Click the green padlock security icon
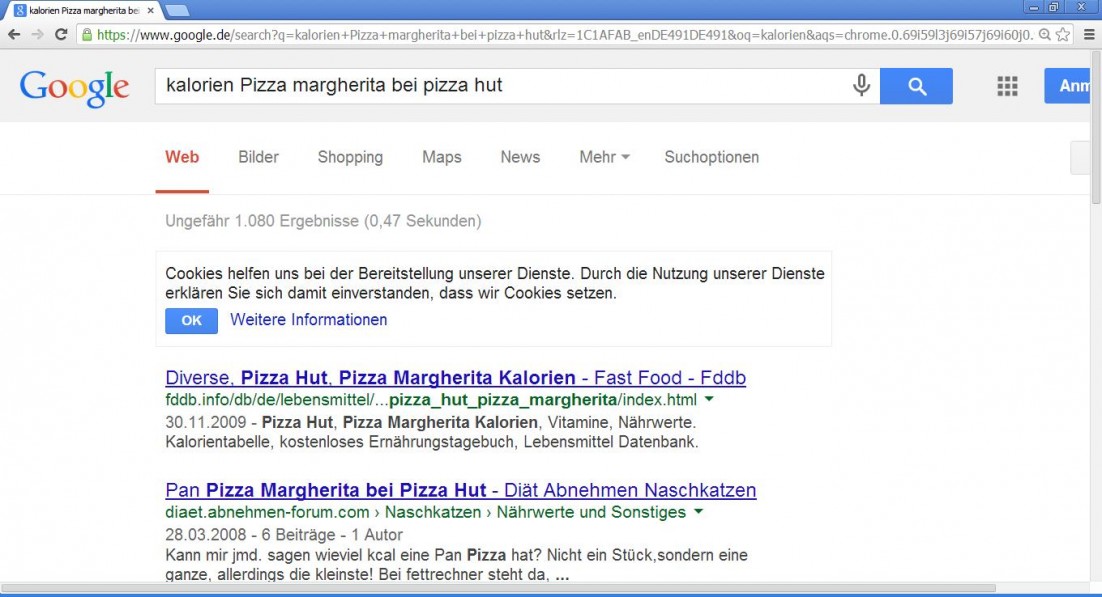The height and width of the screenshot is (597, 1102). pyautogui.click(x=86, y=34)
